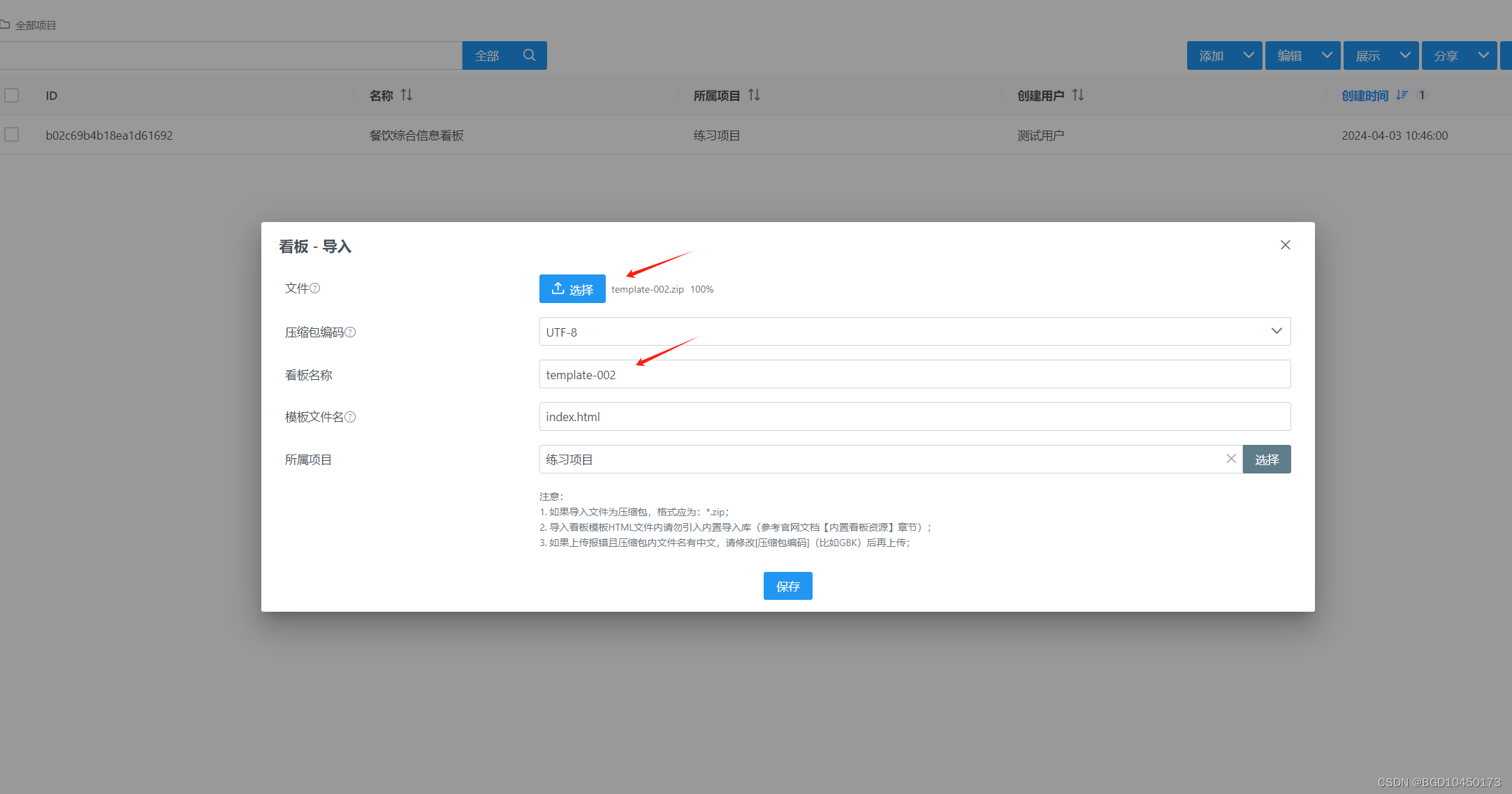Screen dimensions: 1512x794
Task: Click the upload icon on the file 选择 button
Action: 558,288
